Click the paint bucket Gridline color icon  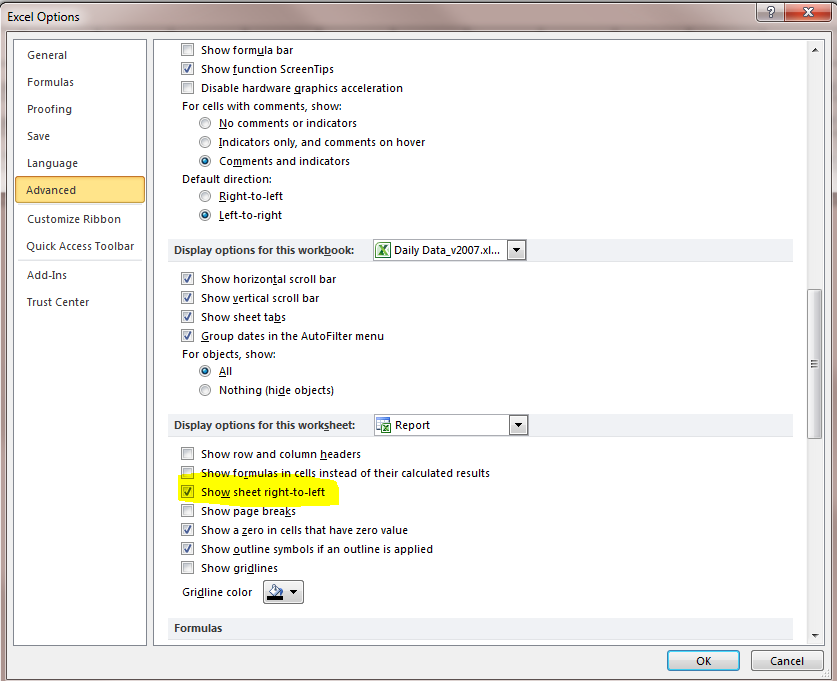276,593
